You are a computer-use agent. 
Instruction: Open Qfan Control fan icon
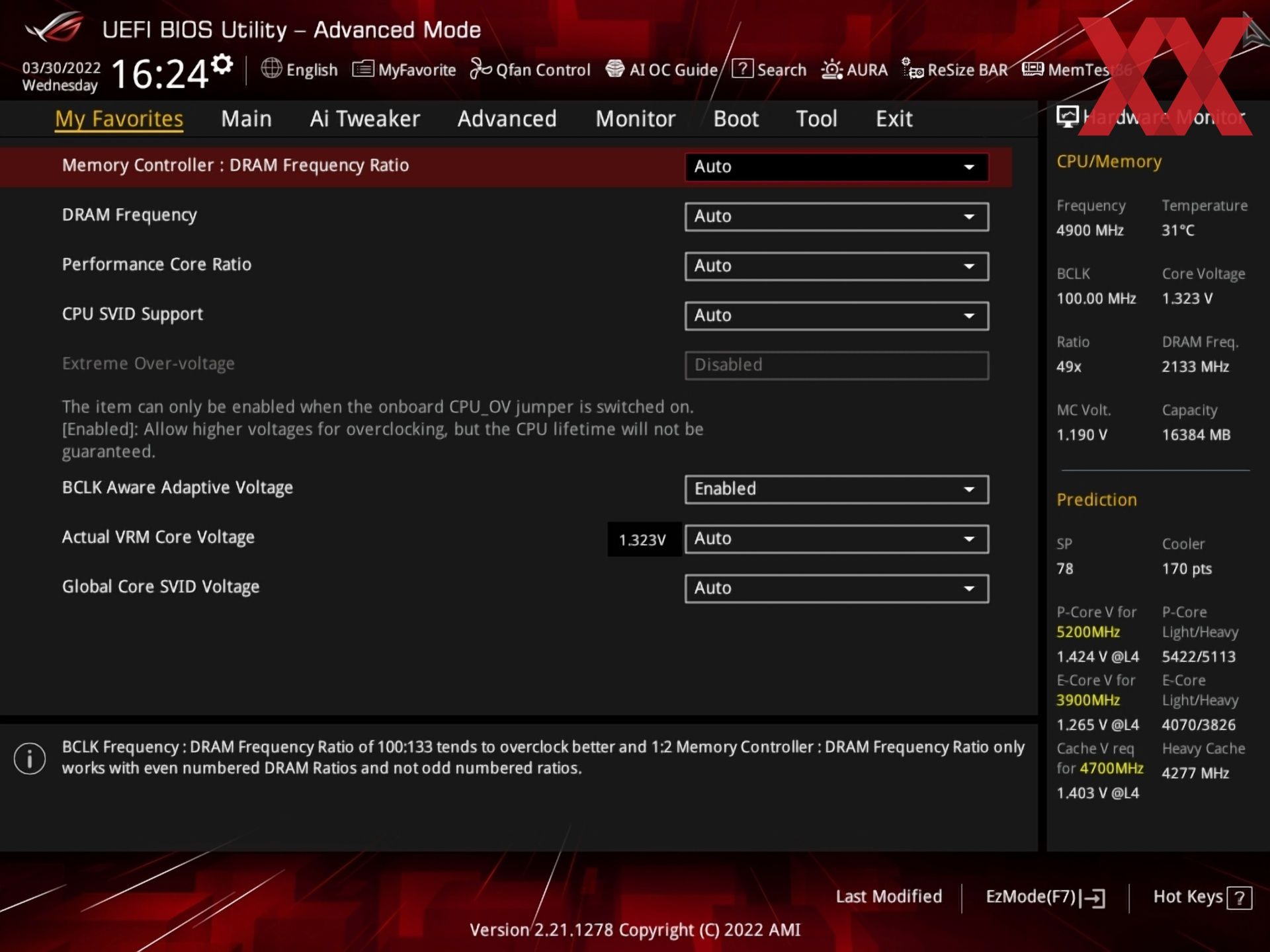[481, 69]
